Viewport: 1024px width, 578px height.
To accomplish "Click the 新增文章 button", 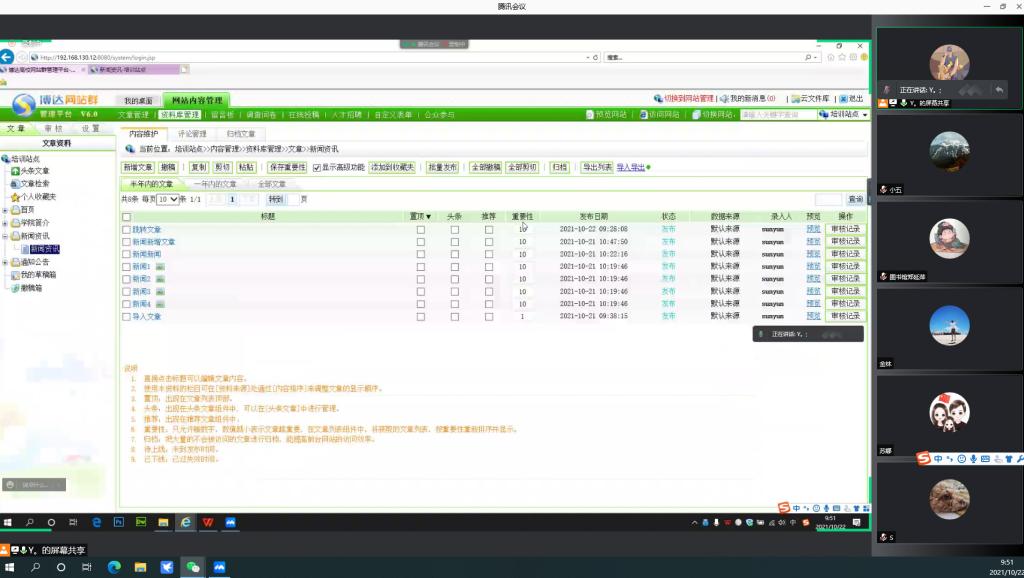I will click(x=138, y=168).
